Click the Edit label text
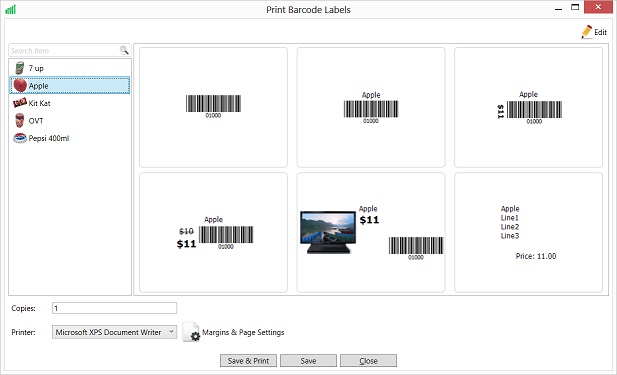This screenshot has width=617, height=375. coord(600,32)
